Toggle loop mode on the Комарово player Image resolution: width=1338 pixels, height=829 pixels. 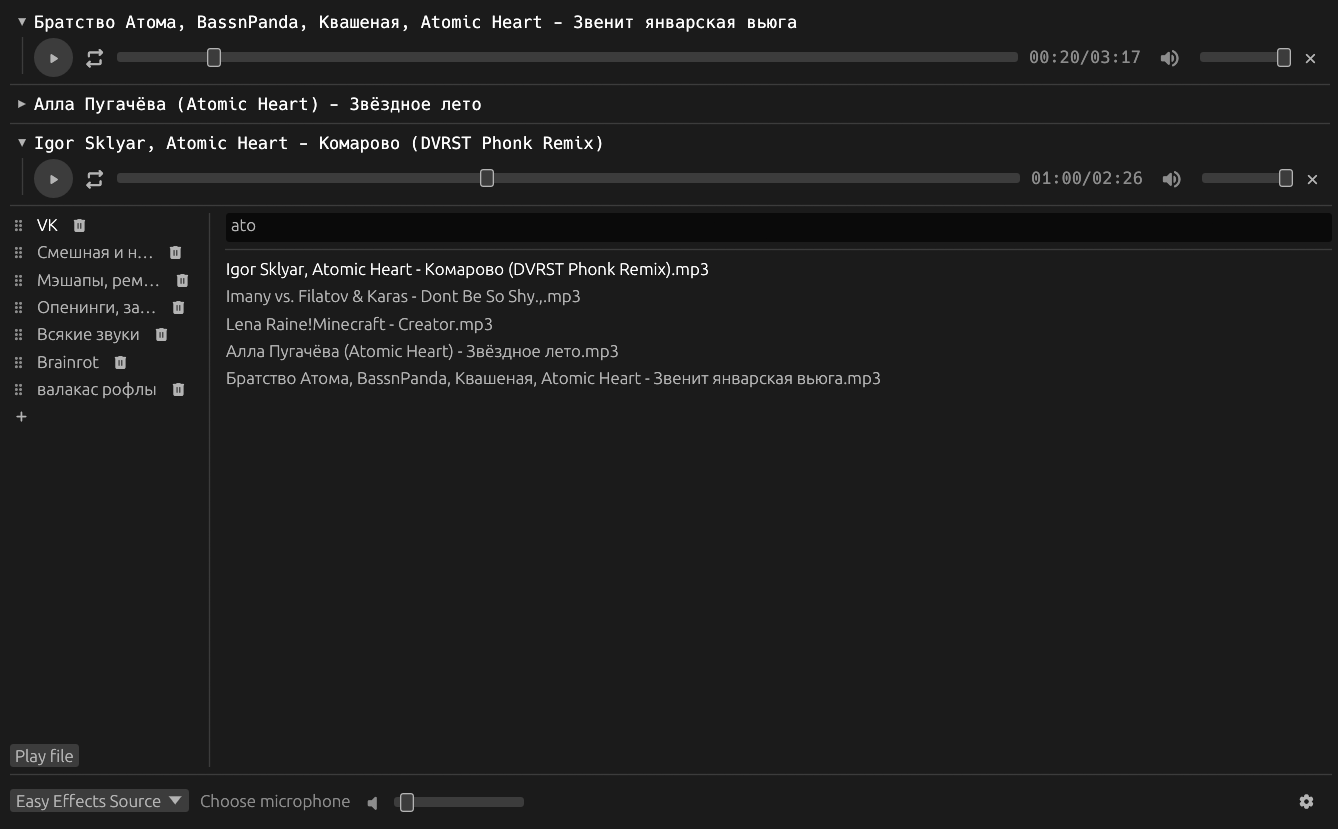coord(94,178)
